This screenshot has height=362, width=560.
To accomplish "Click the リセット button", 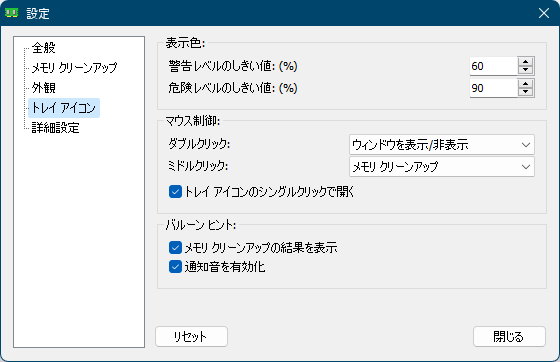I will click(x=191, y=336).
